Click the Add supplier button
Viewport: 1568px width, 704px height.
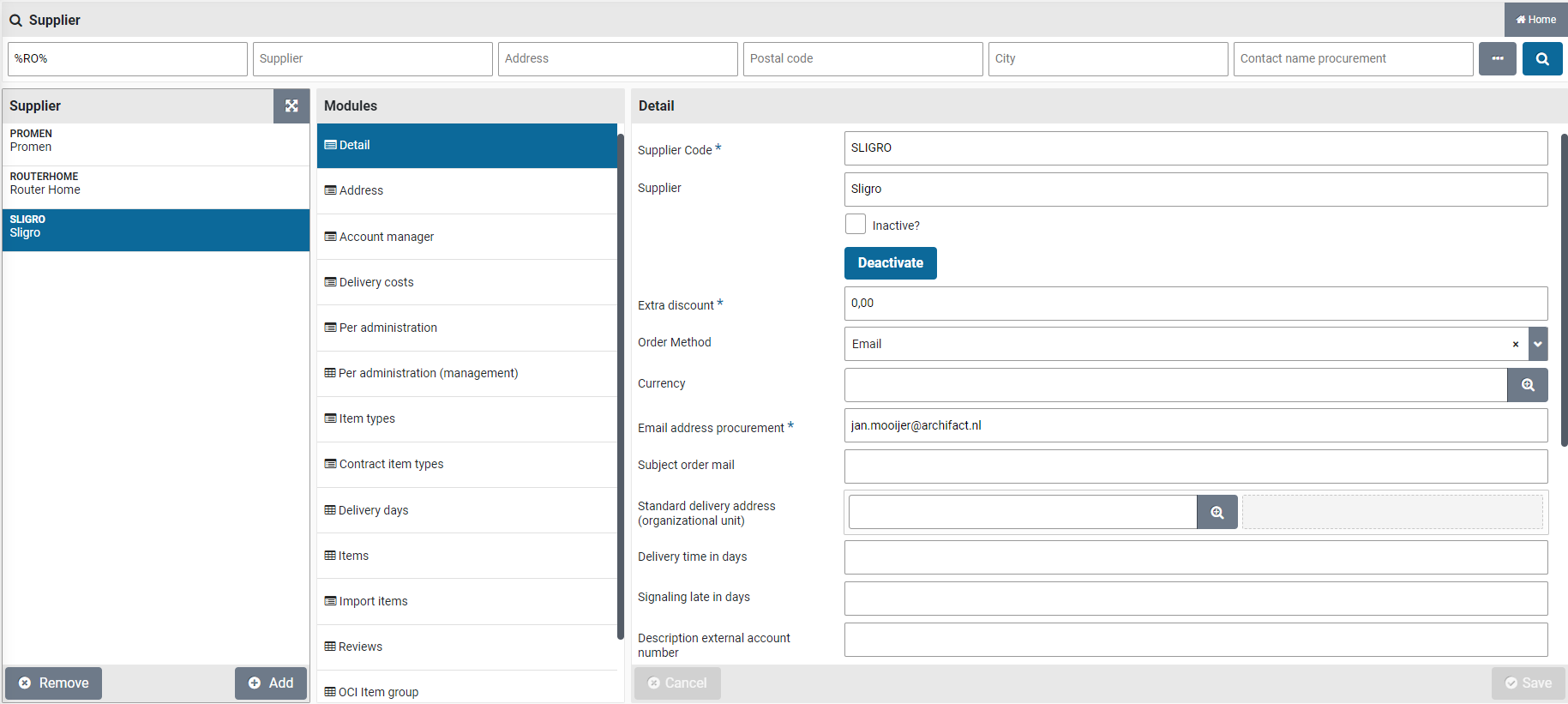271,683
